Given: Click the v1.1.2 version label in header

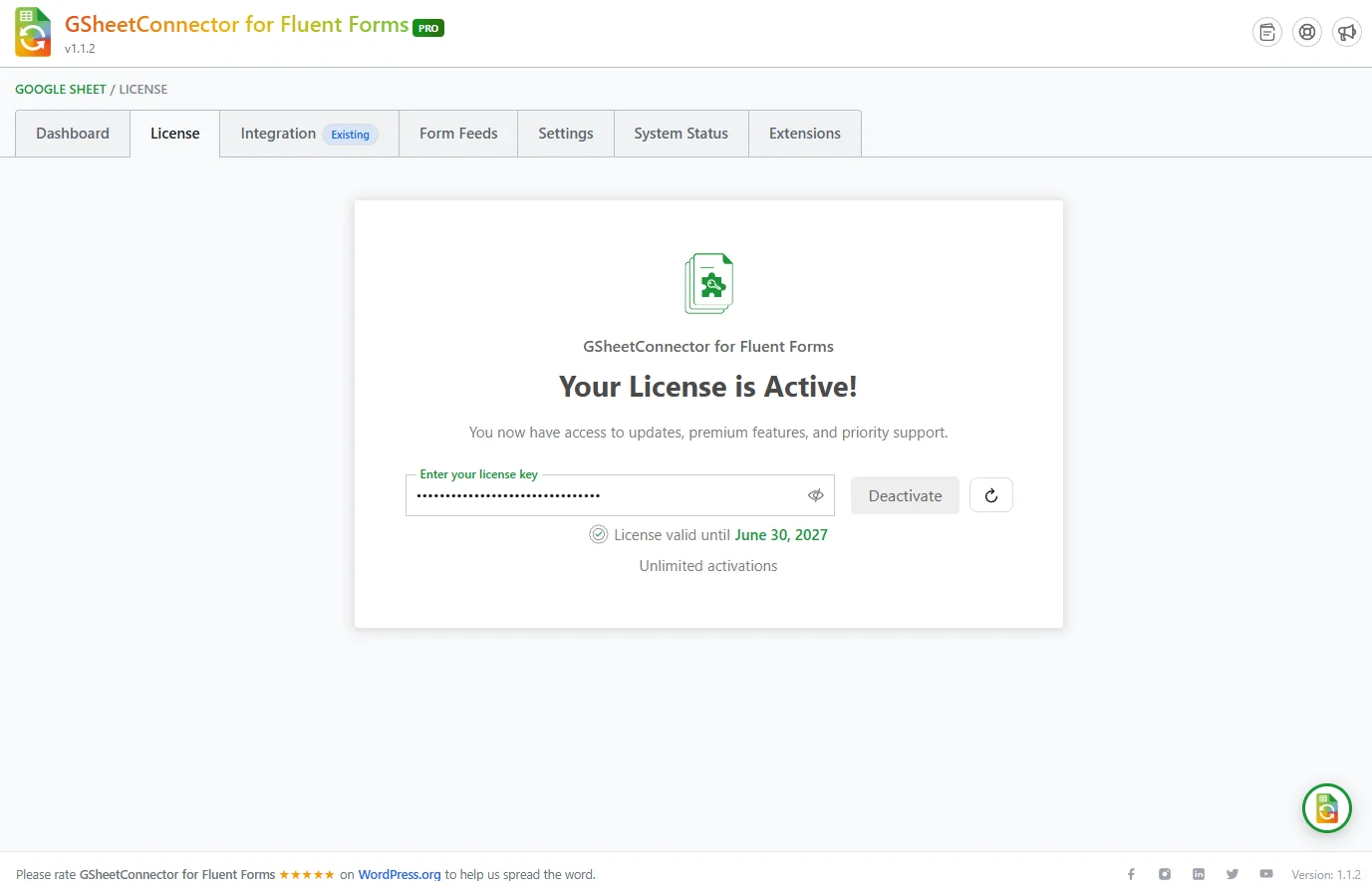Looking at the screenshot, I should click(x=80, y=49).
